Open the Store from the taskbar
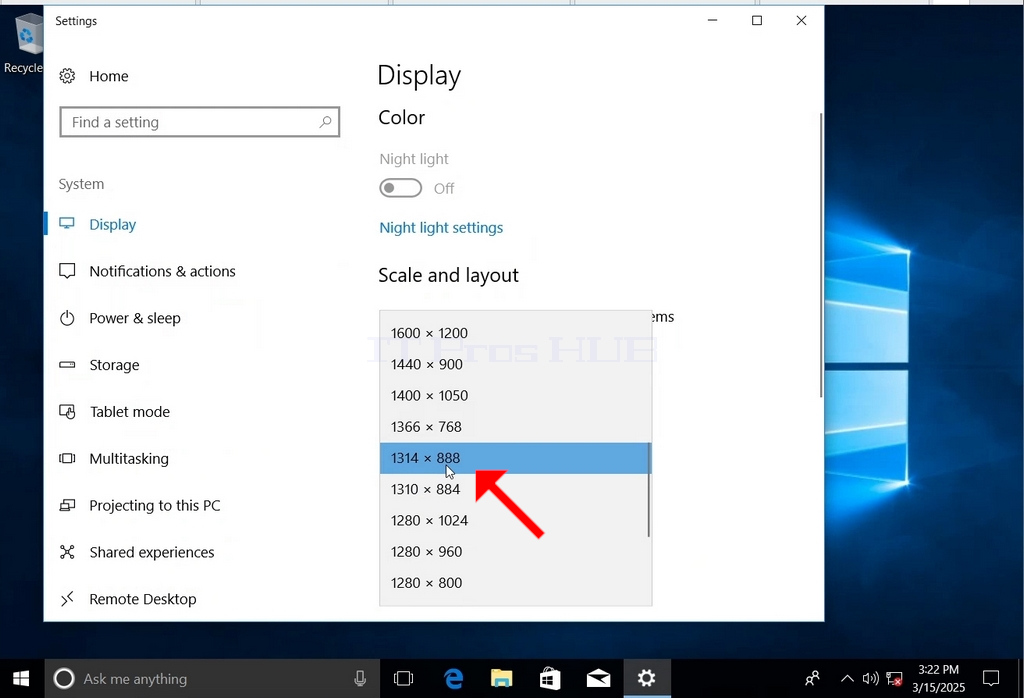1024x698 pixels. pos(550,678)
